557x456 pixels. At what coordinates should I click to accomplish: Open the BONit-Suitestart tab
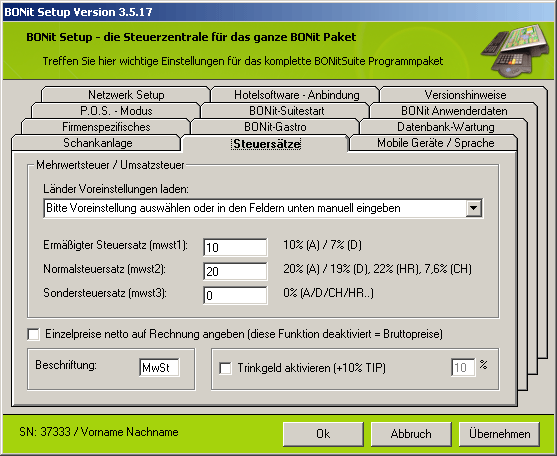(286, 111)
